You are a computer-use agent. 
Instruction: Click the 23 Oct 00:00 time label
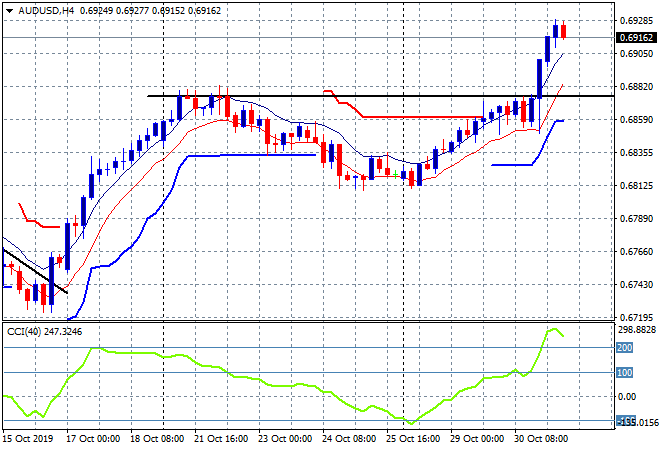pyautogui.click(x=285, y=439)
